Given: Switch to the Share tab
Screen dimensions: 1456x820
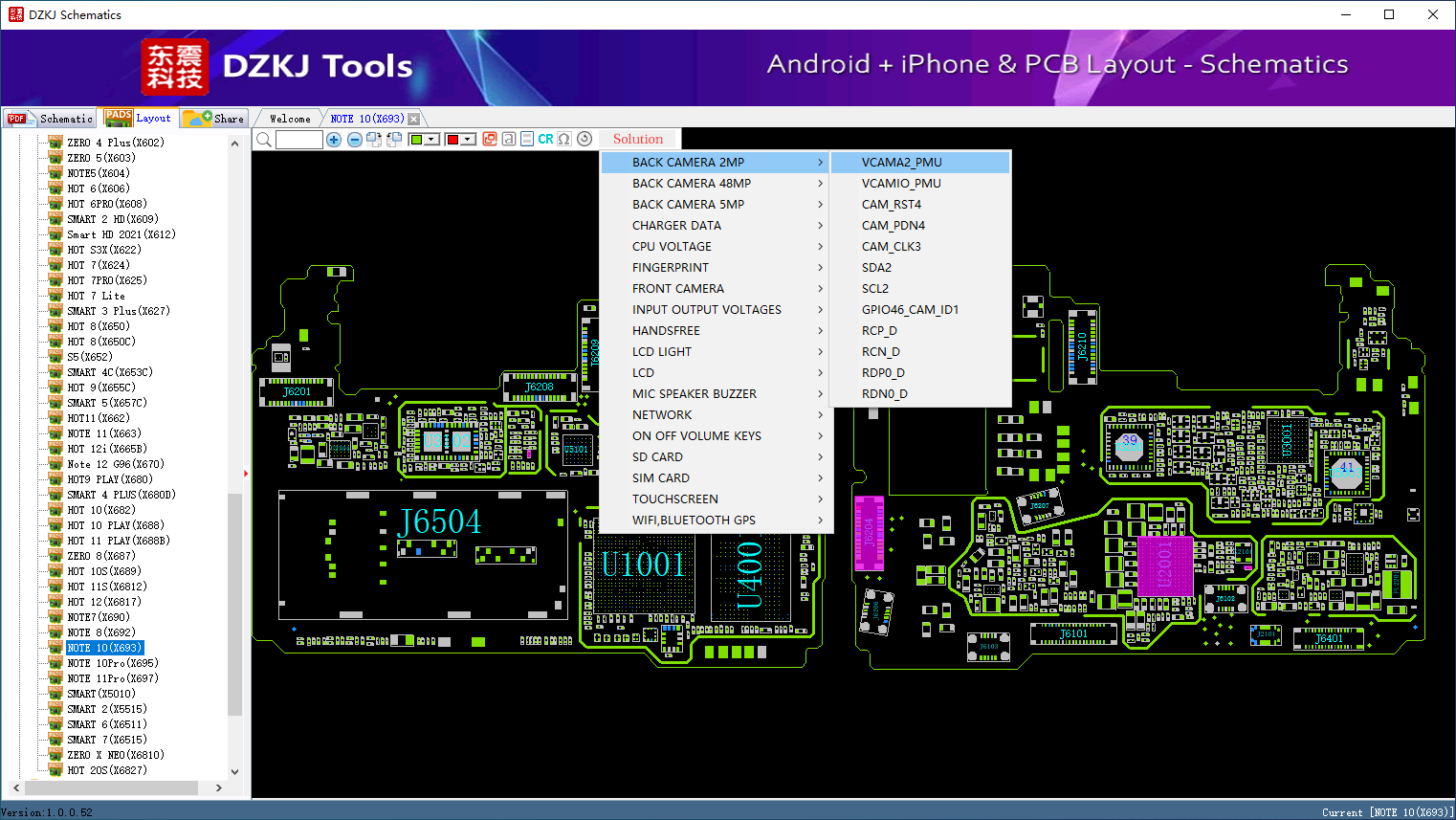Looking at the screenshot, I should tap(214, 119).
